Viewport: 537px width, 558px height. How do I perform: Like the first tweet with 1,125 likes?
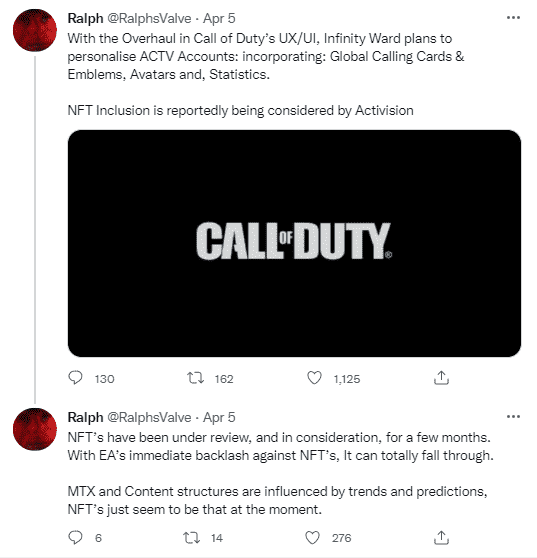314,378
